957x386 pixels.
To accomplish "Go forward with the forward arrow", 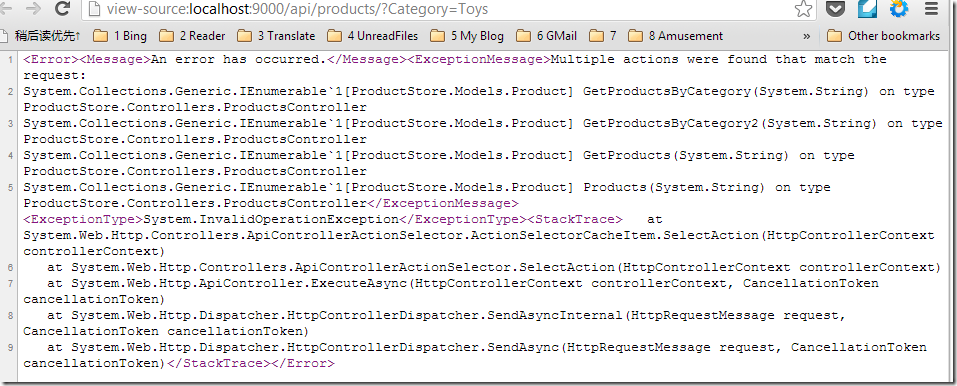I will (x=34, y=9).
